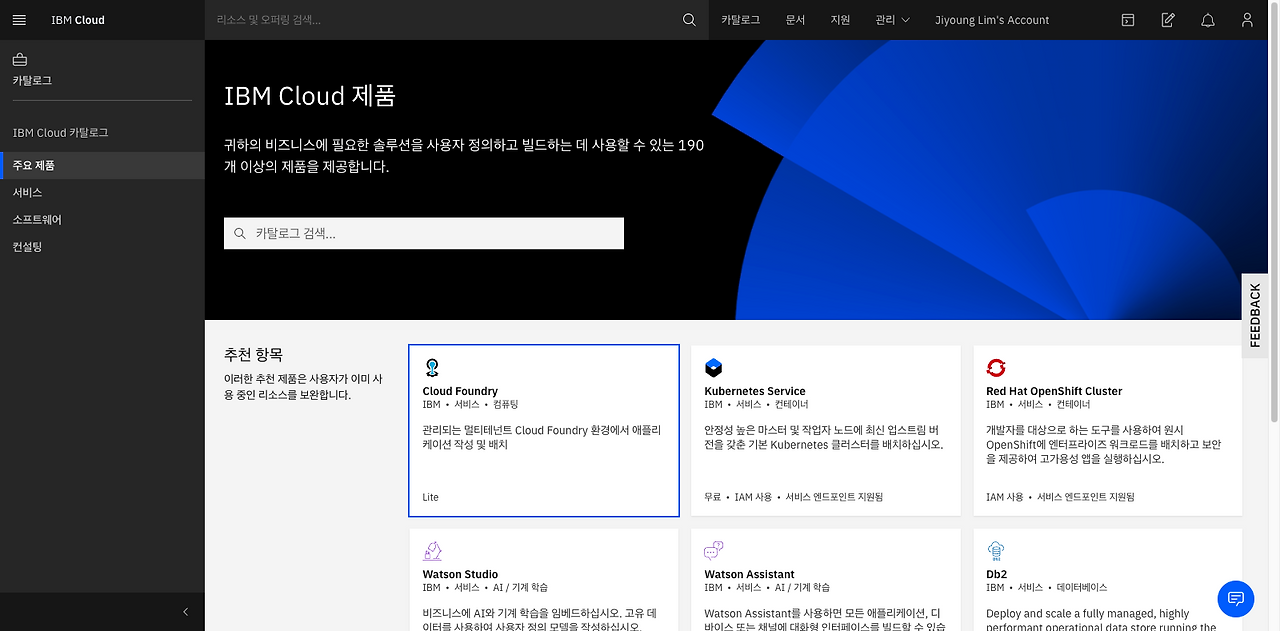The width and height of the screenshot is (1280, 631).
Task: Open the FEEDBACK side tab
Action: [x=1255, y=316]
